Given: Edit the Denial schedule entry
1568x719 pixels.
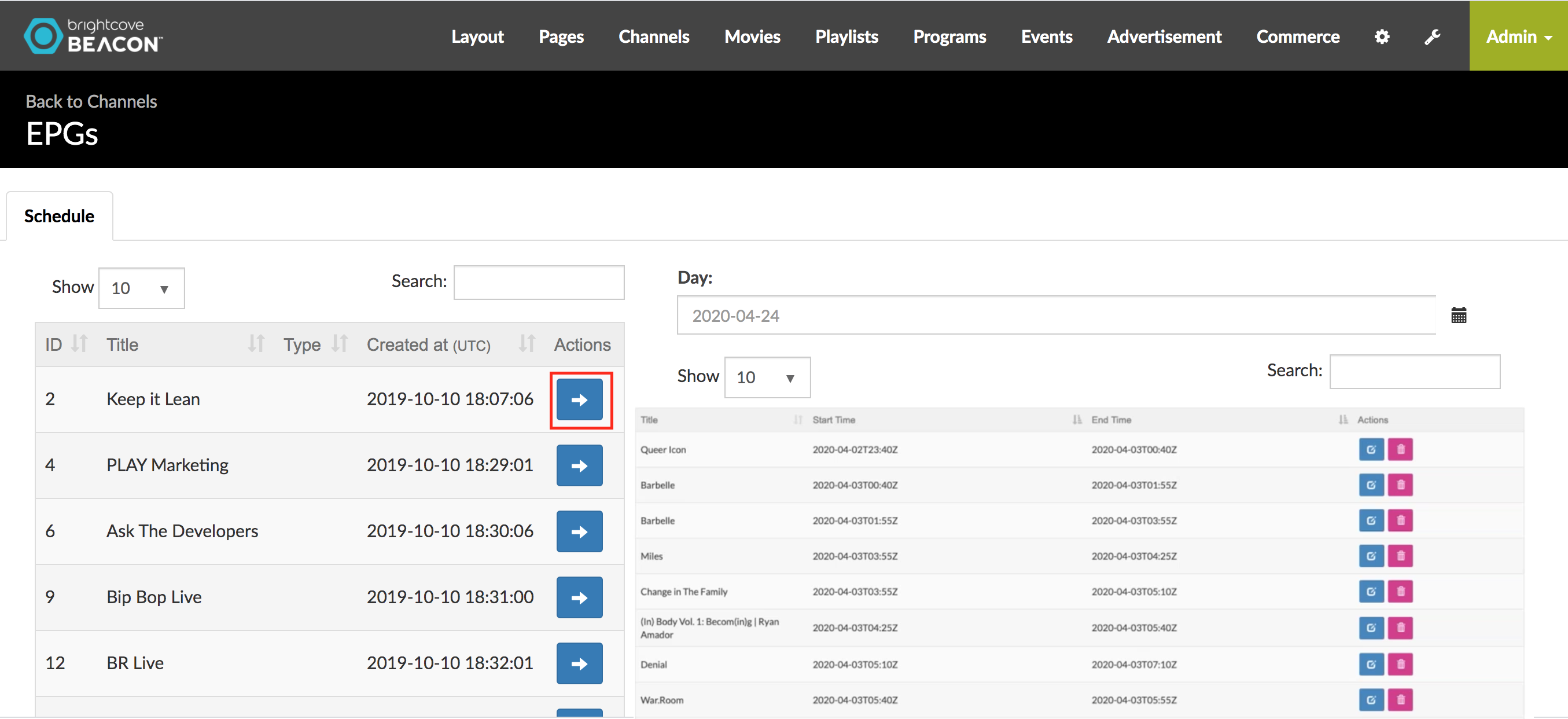Looking at the screenshot, I should (1371, 664).
